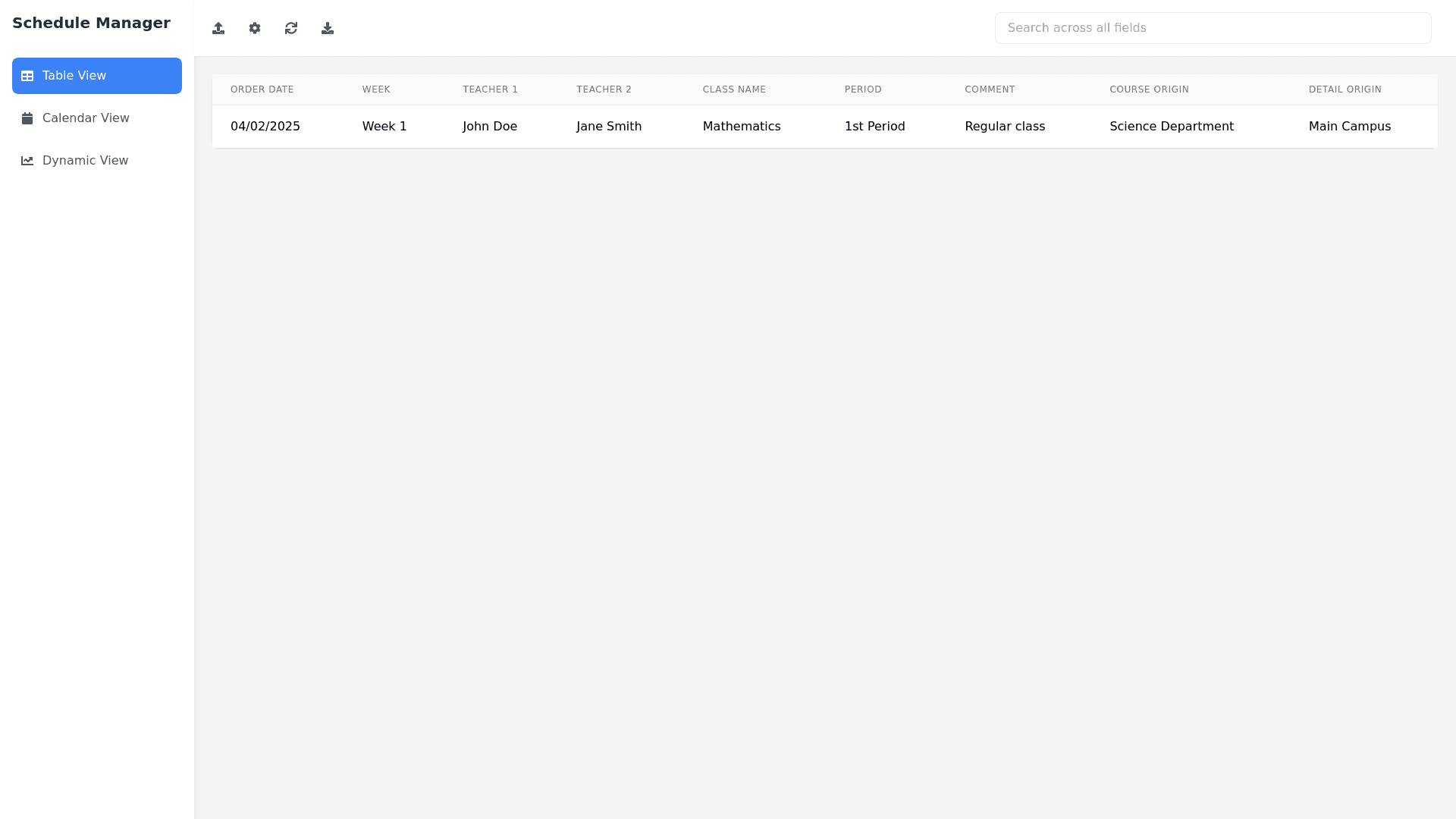
Task: Click the Week column header
Action: (376, 89)
